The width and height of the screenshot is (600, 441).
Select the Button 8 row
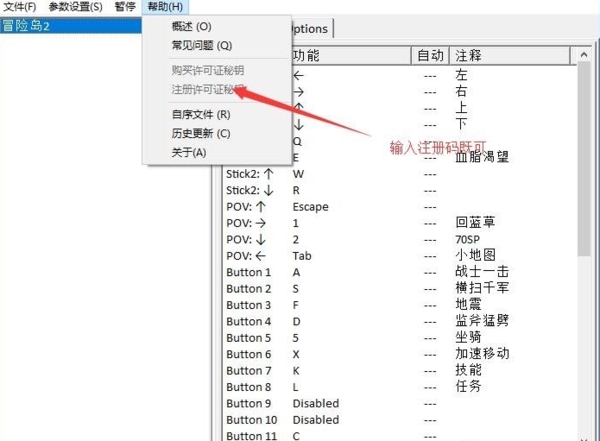click(400, 387)
